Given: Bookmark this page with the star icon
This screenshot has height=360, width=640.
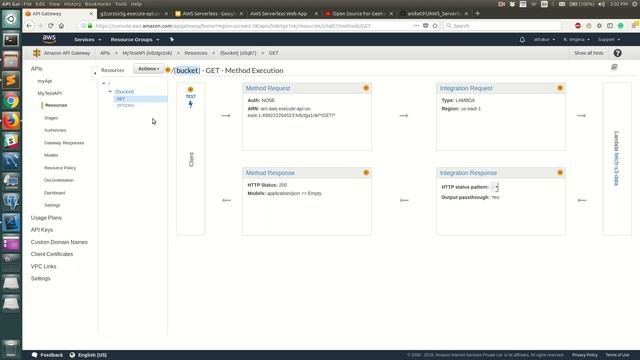Looking at the screenshot, I should [x=435, y=25].
